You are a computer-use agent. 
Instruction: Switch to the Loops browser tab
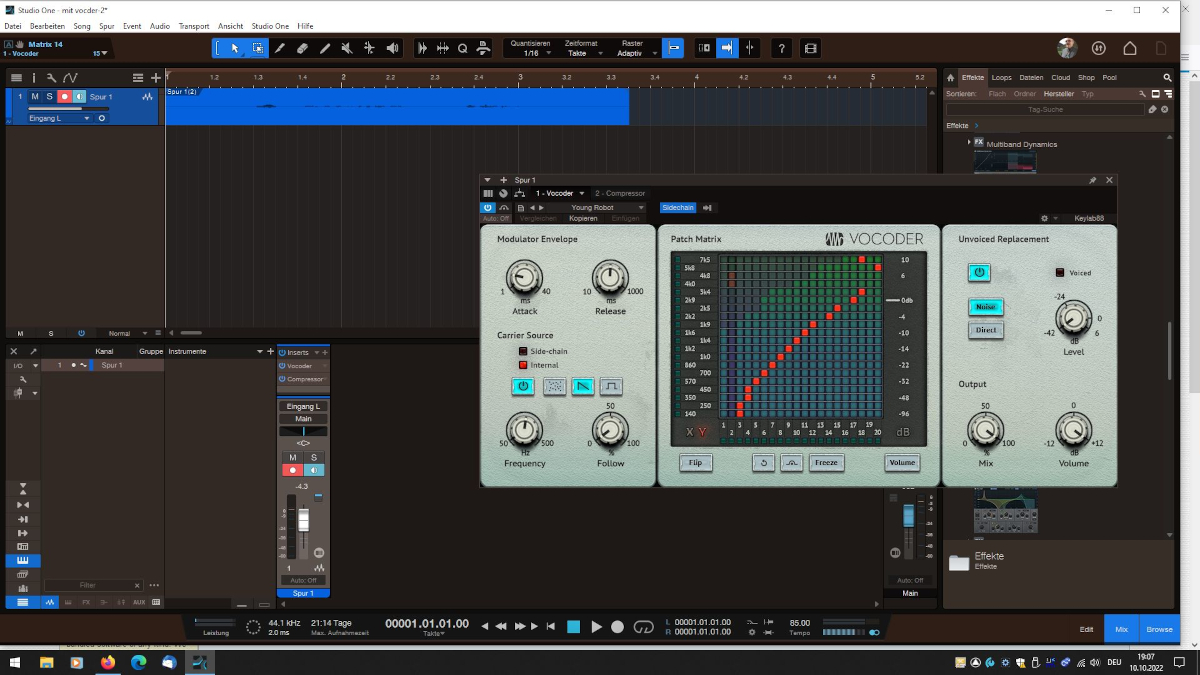coord(1002,77)
